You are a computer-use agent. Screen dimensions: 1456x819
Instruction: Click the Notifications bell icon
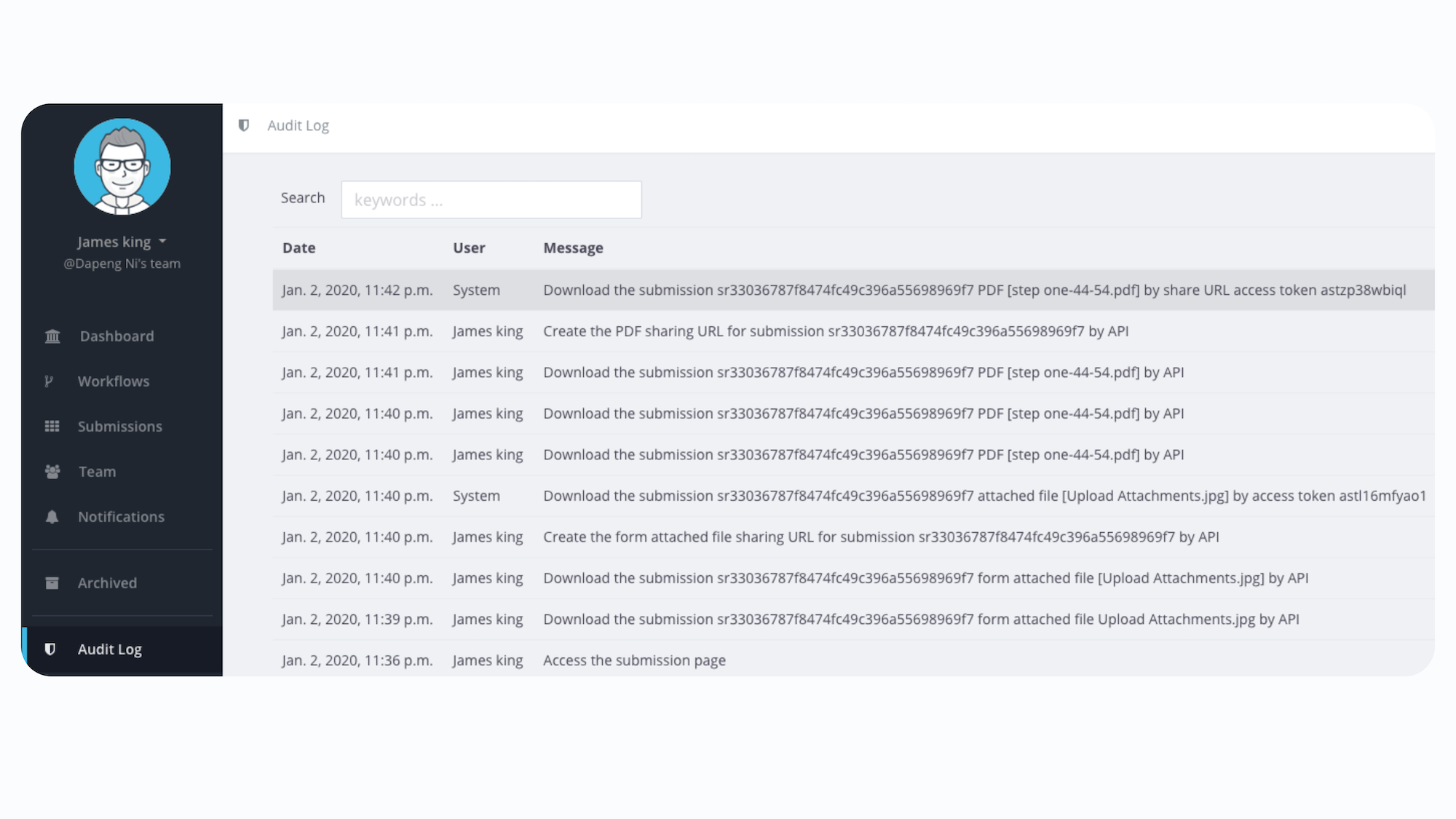[x=52, y=517]
